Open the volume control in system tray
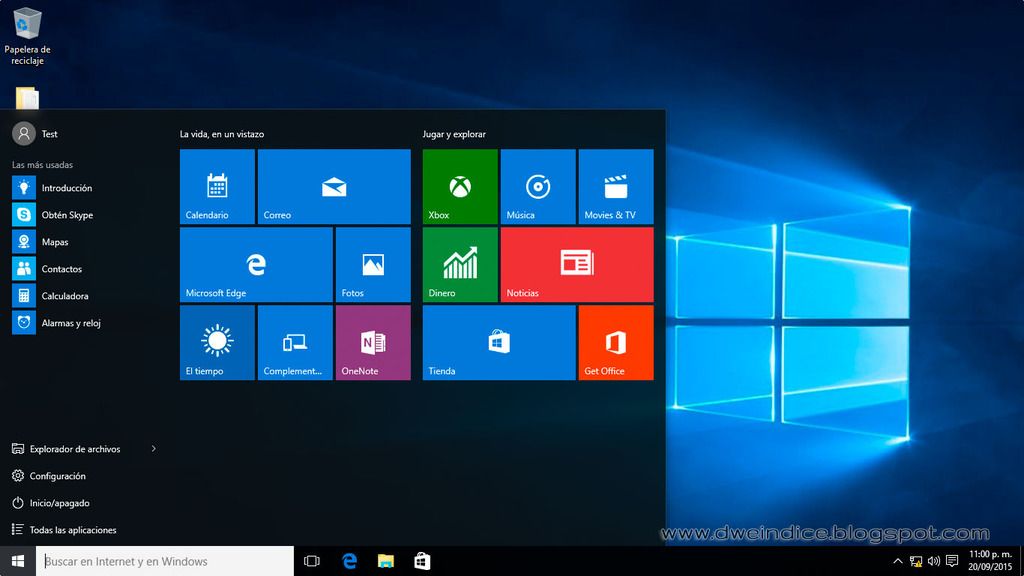The image size is (1024, 576). point(933,562)
